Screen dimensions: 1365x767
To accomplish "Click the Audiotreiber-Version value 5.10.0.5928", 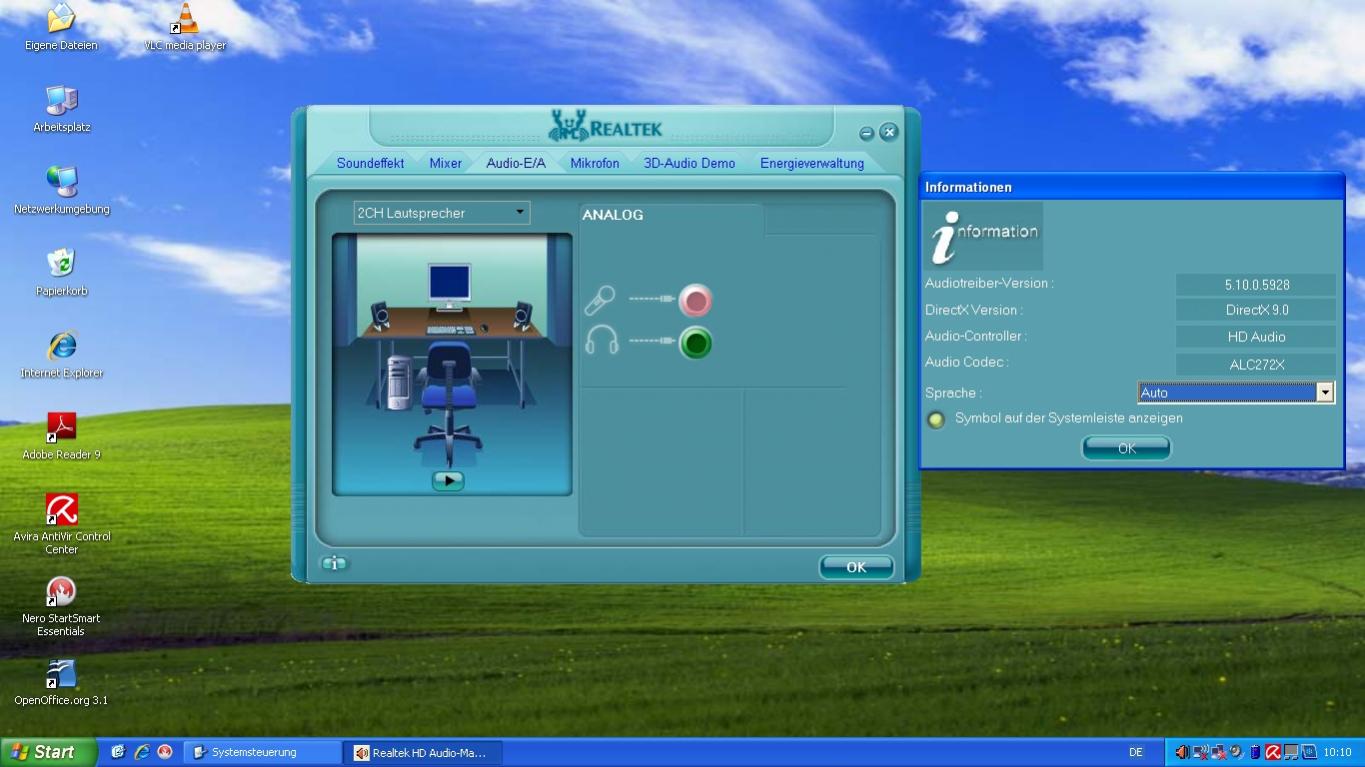I will point(1256,285).
